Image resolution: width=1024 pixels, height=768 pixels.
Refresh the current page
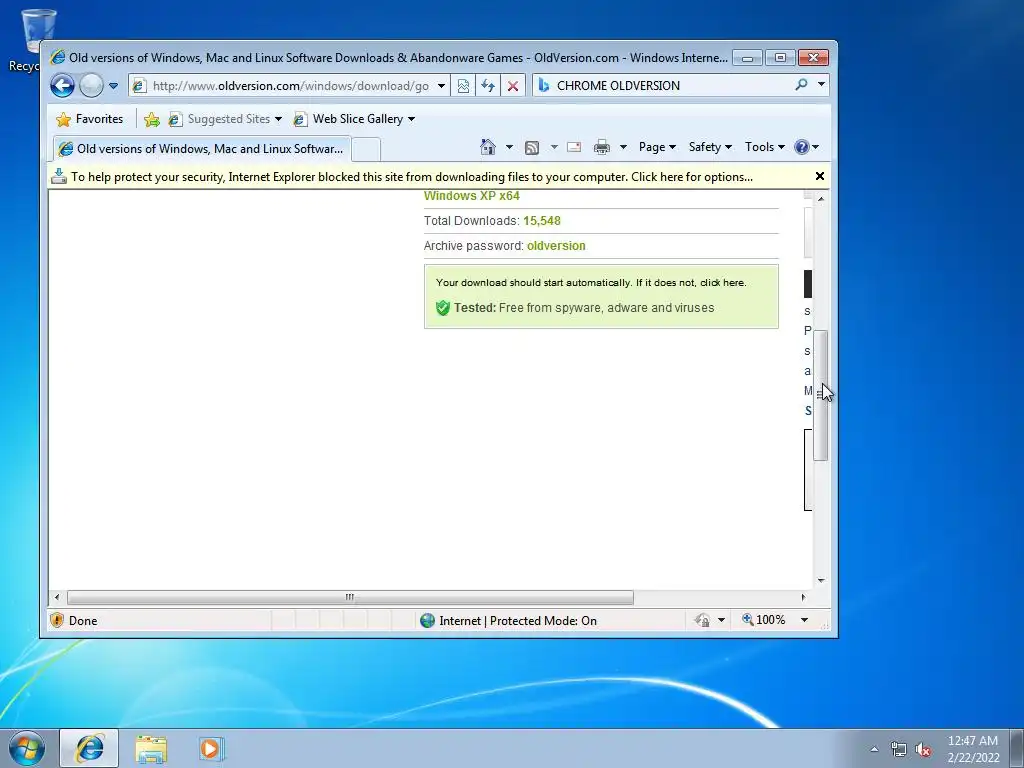tap(488, 86)
